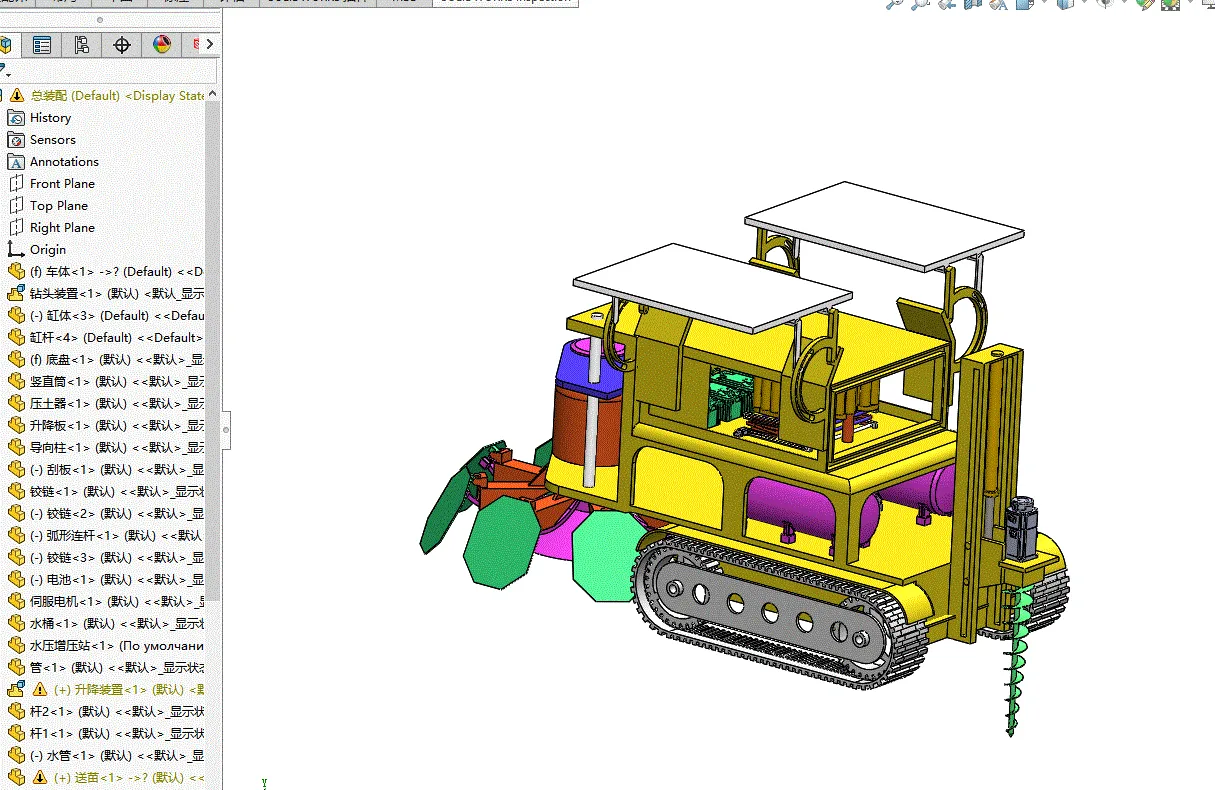This screenshot has width=1215, height=790.
Task: Open the DisplayManager color ball tab
Action: (162, 44)
